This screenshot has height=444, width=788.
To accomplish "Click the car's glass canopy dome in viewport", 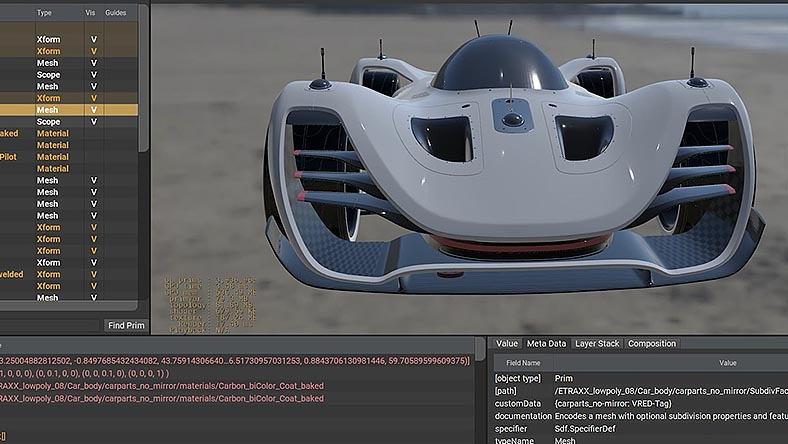I will (499, 64).
